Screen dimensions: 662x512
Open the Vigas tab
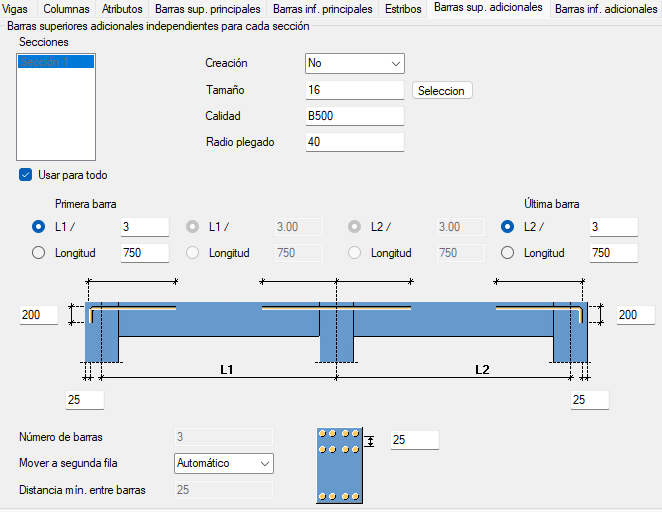(x=15, y=9)
